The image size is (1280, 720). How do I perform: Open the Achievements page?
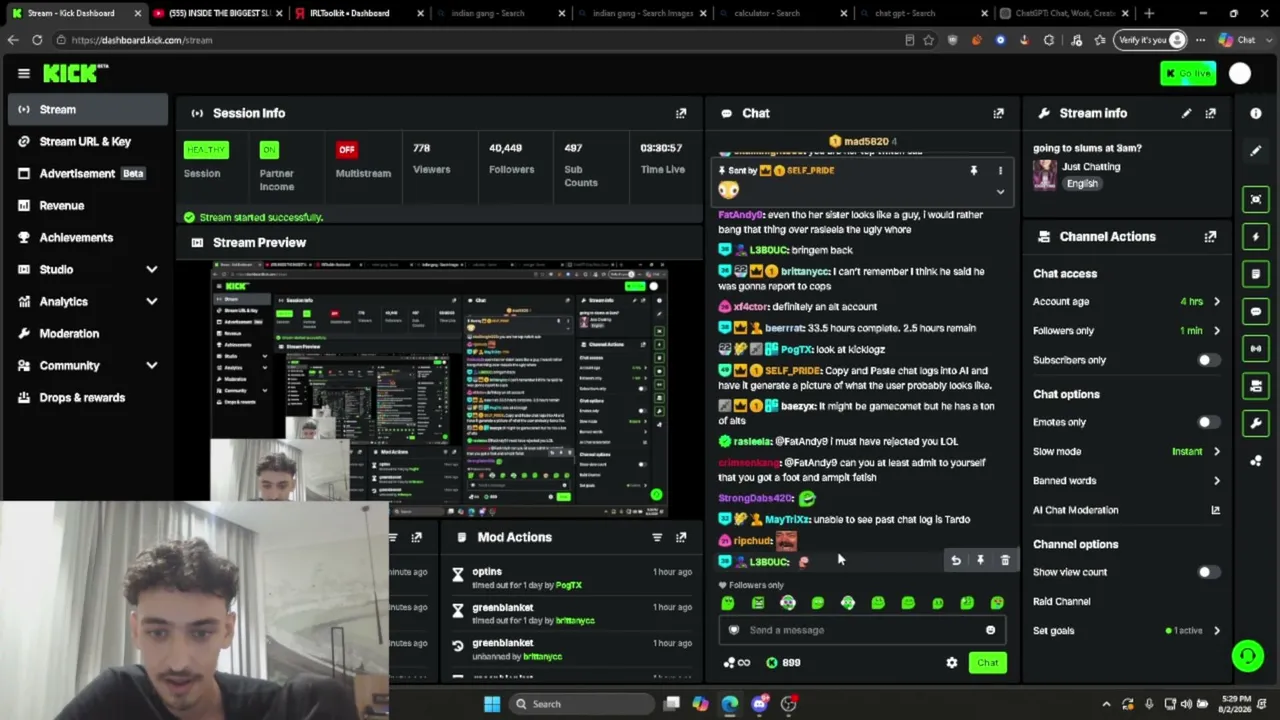click(x=88, y=237)
